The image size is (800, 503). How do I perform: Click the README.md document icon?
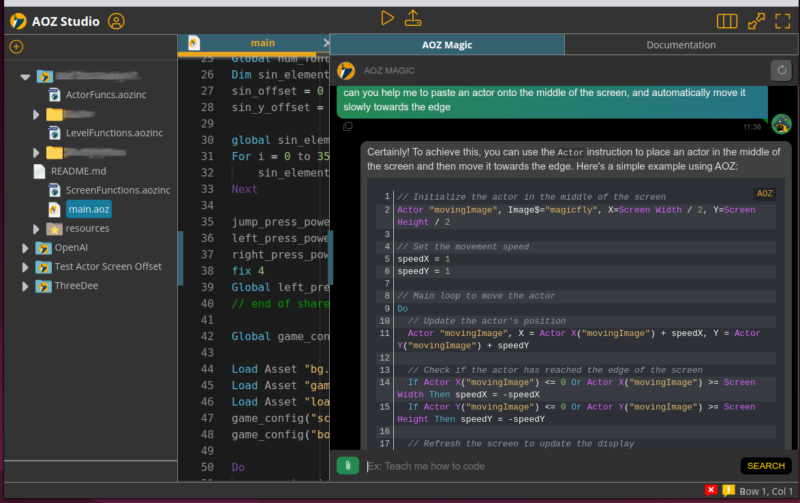click(x=39, y=171)
